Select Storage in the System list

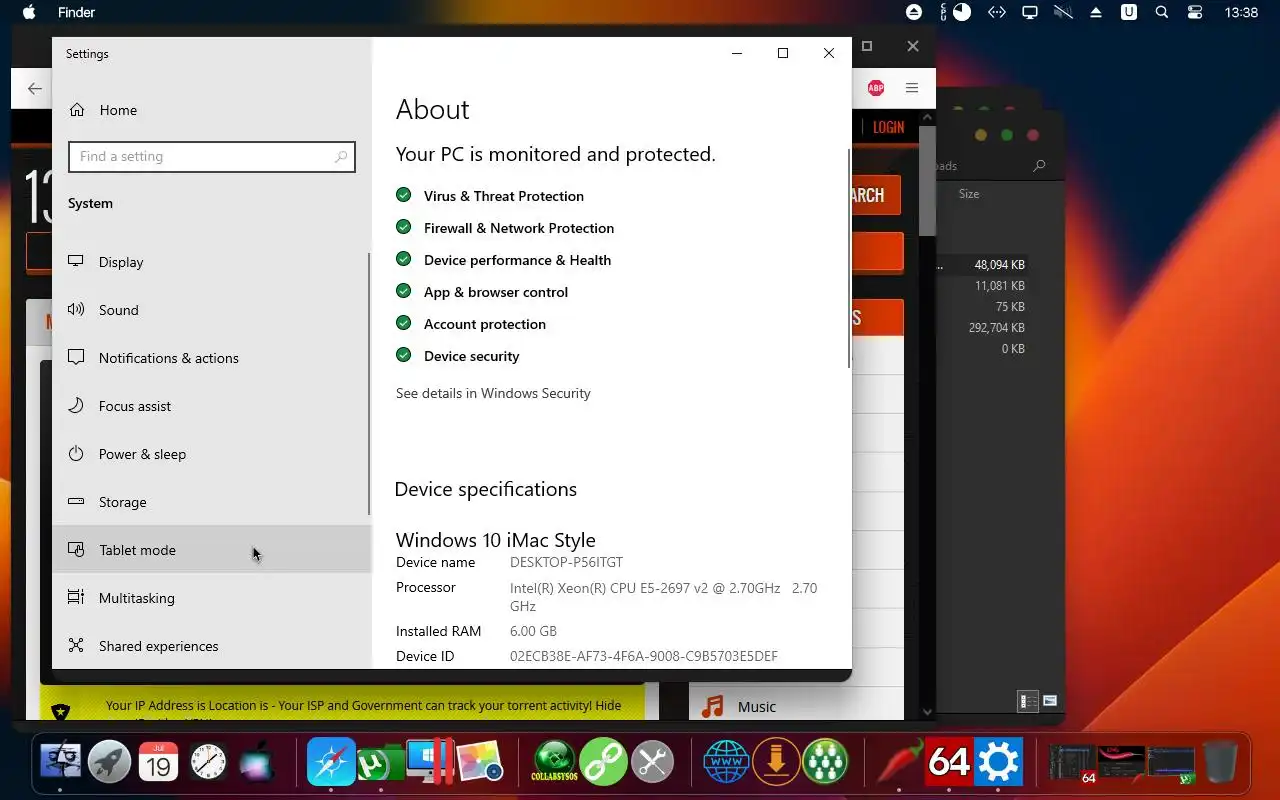(x=211, y=502)
